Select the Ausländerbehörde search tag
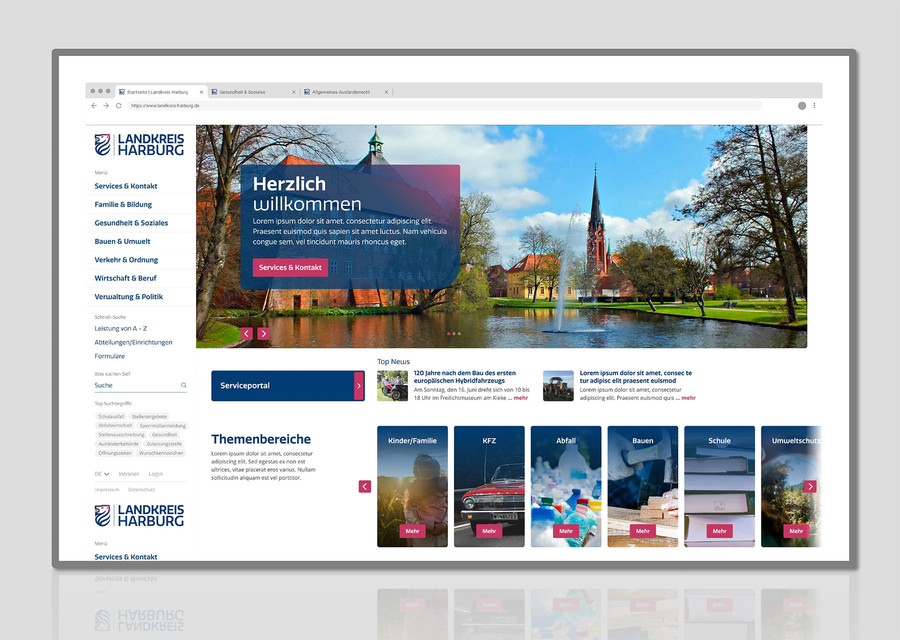The width and height of the screenshot is (900, 640). [x=118, y=444]
